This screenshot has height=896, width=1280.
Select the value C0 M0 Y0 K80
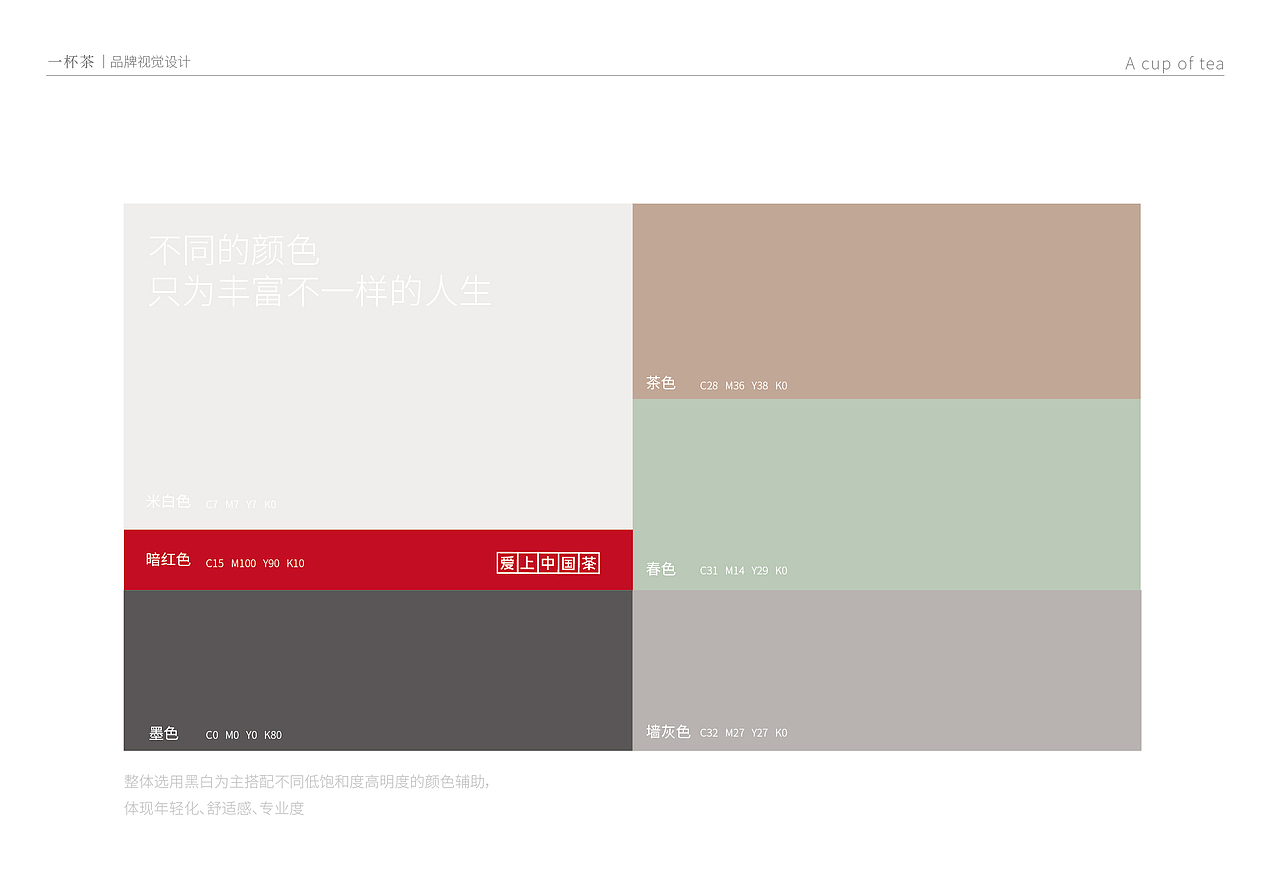[244, 735]
